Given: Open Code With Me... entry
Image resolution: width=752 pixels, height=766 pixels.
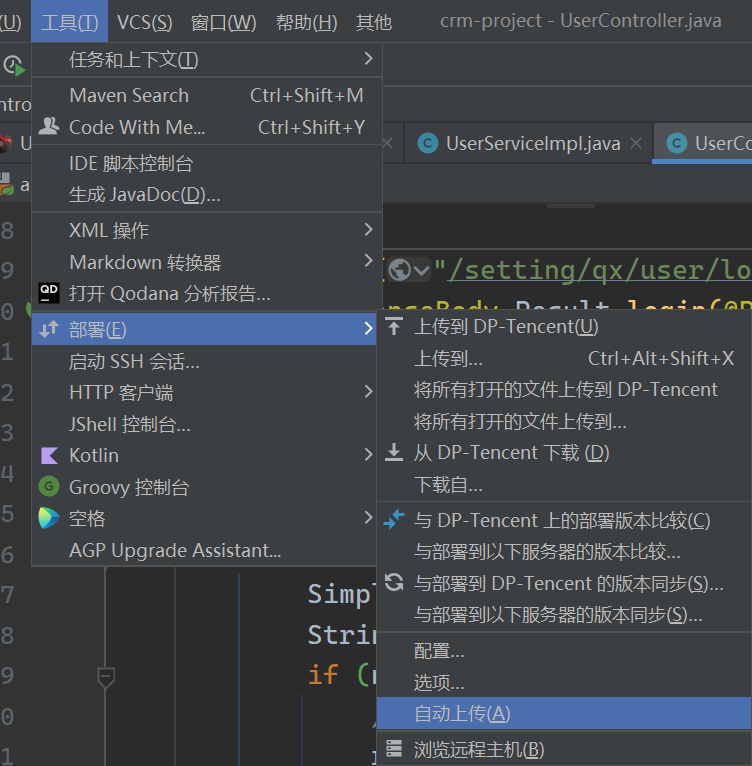Looking at the screenshot, I should point(207,127).
